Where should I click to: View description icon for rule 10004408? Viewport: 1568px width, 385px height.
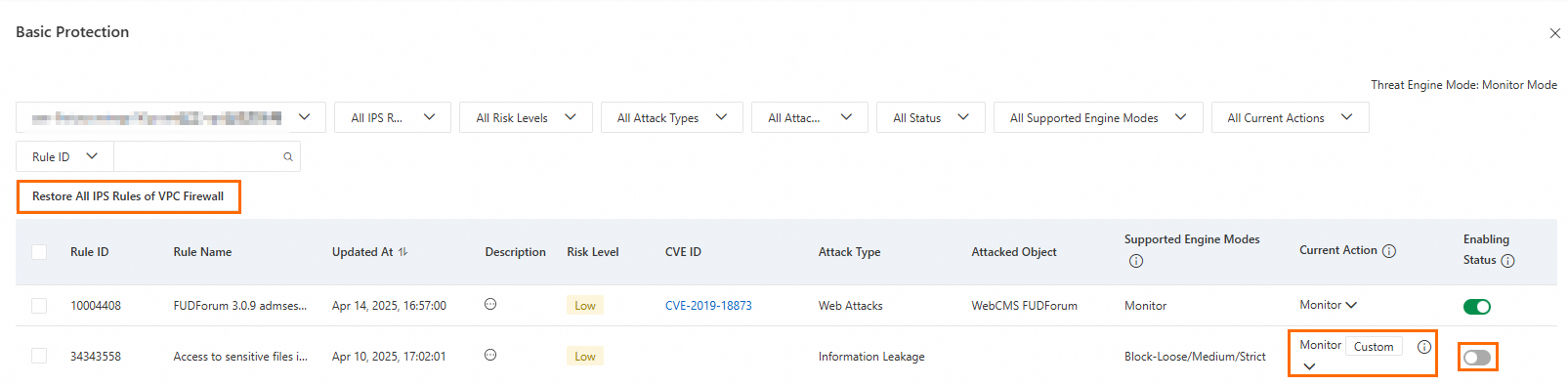point(490,304)
